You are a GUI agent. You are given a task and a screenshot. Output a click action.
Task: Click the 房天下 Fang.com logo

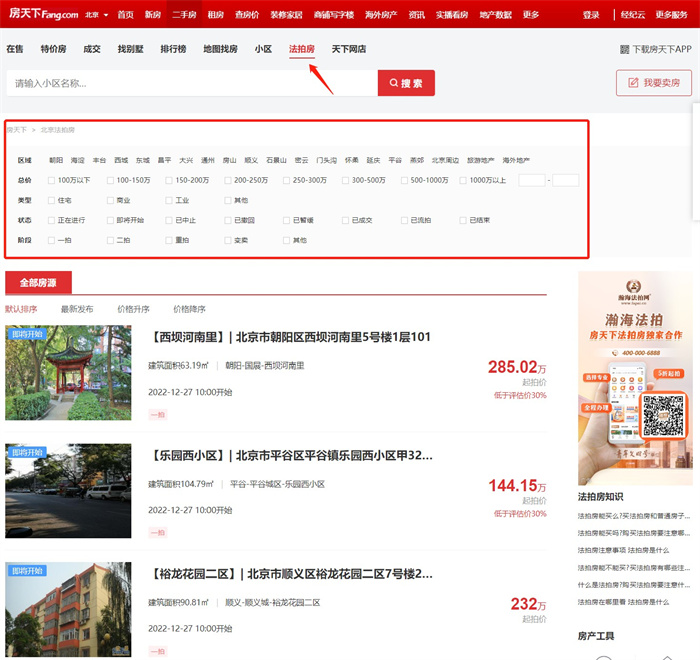pyautogui.click(x=43, y=14)
